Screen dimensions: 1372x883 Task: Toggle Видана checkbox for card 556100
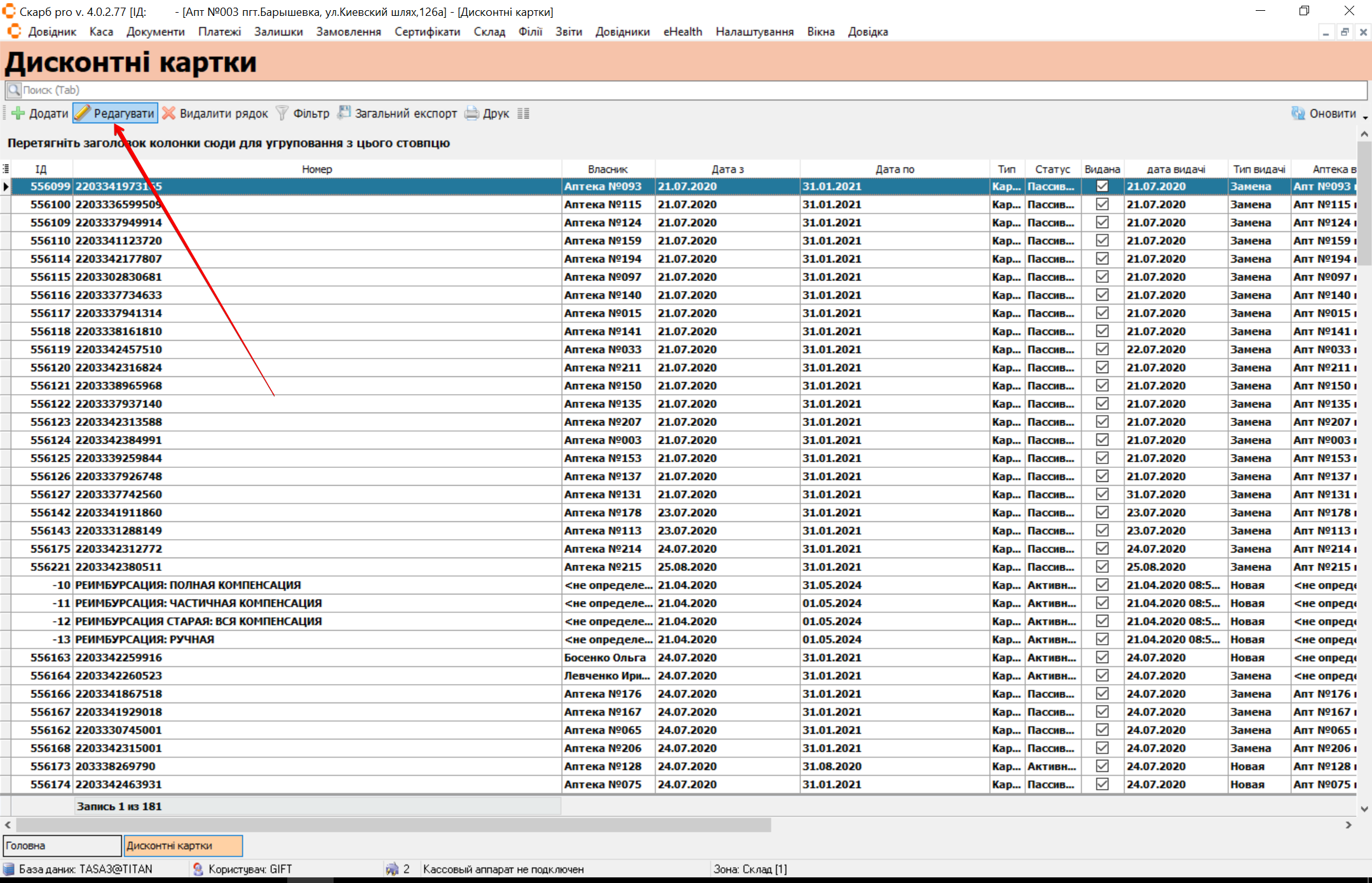point(1102,205)
